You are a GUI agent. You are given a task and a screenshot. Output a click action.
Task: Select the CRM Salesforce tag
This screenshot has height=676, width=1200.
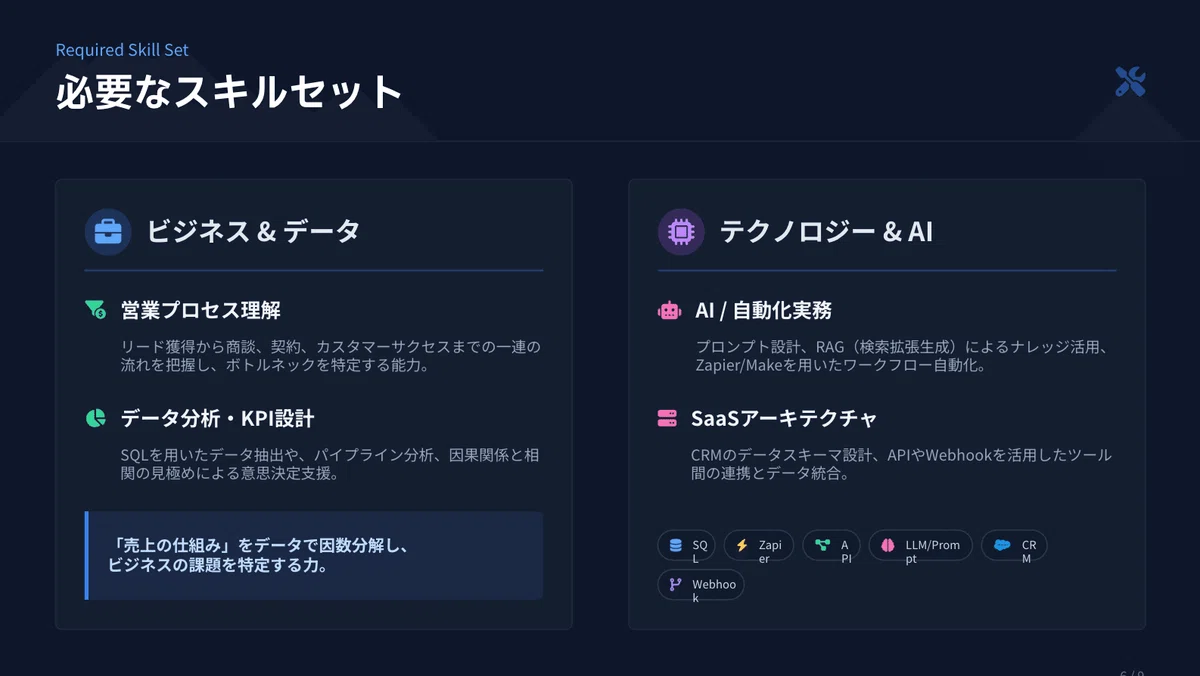1014,545
